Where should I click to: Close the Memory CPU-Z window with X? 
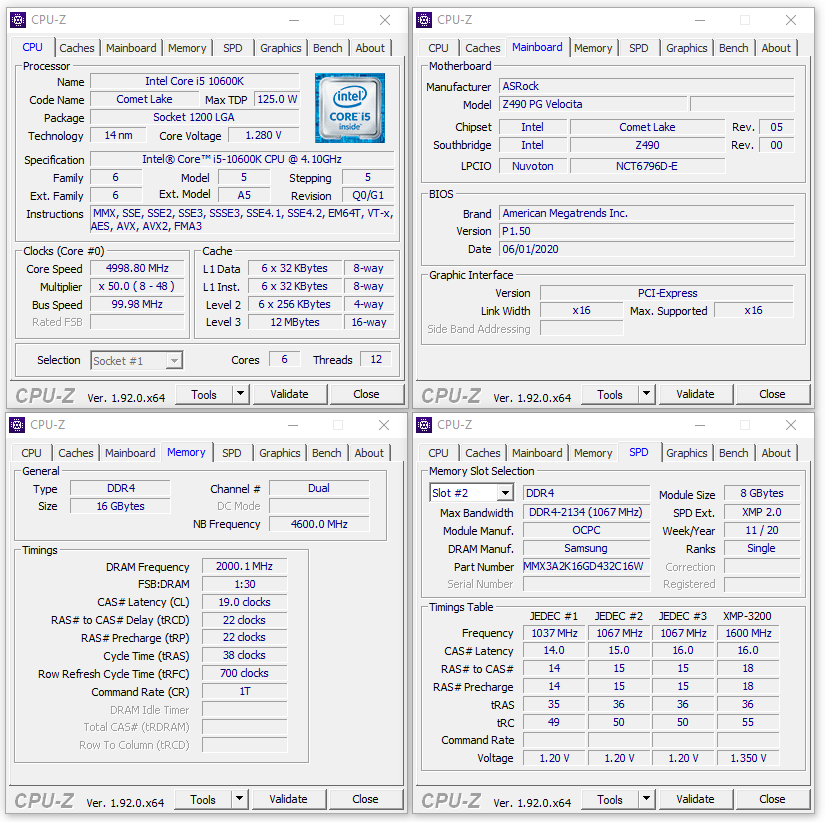pos(385,425)
